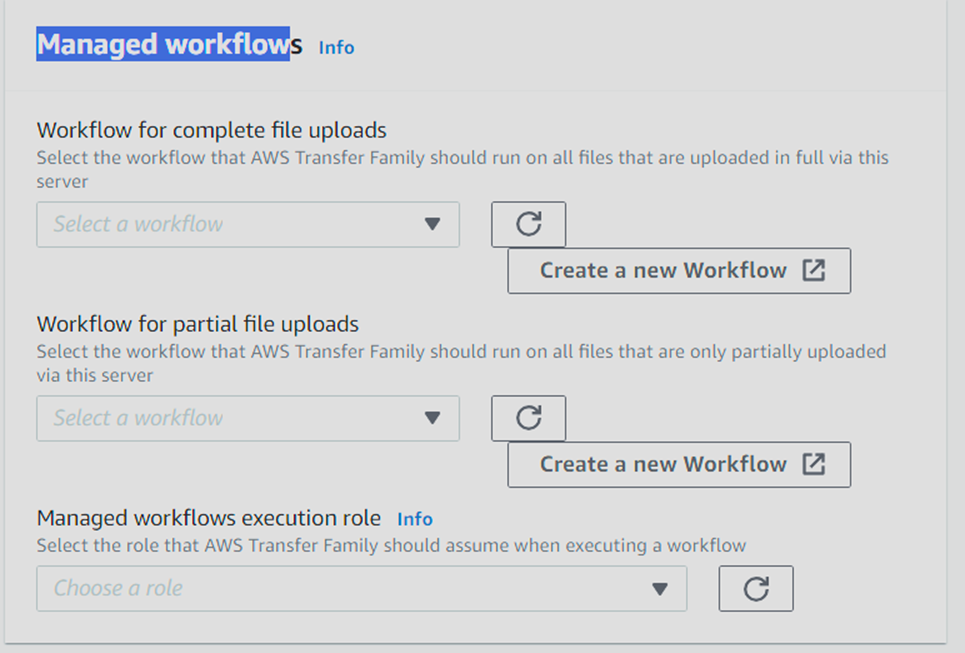
Task: Click the Workflow for complete file uploads label
Action: click(212, 130)
